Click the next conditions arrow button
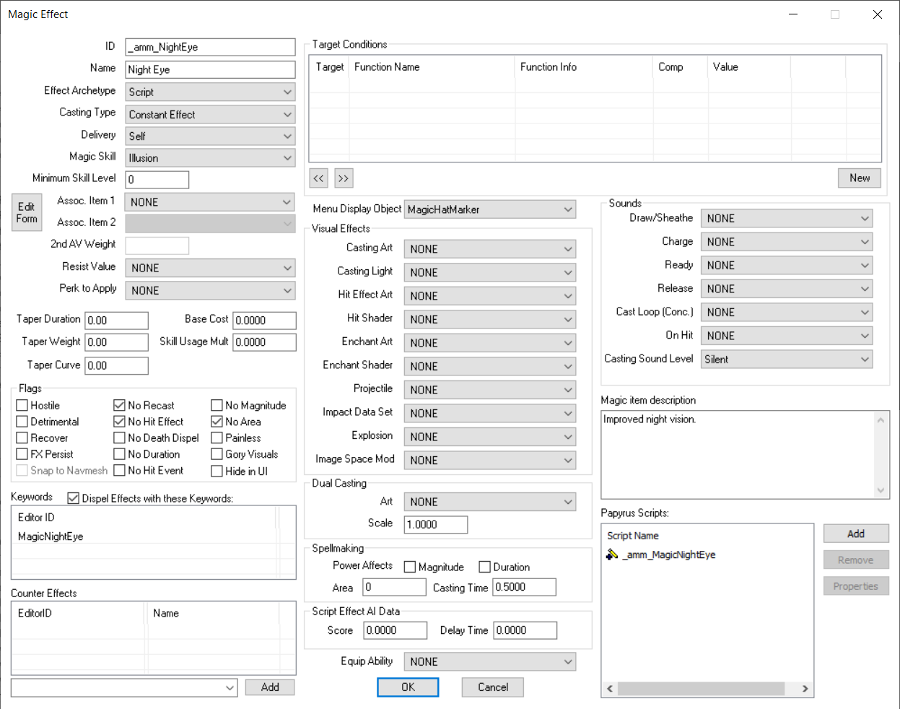 tap(343, 178)
